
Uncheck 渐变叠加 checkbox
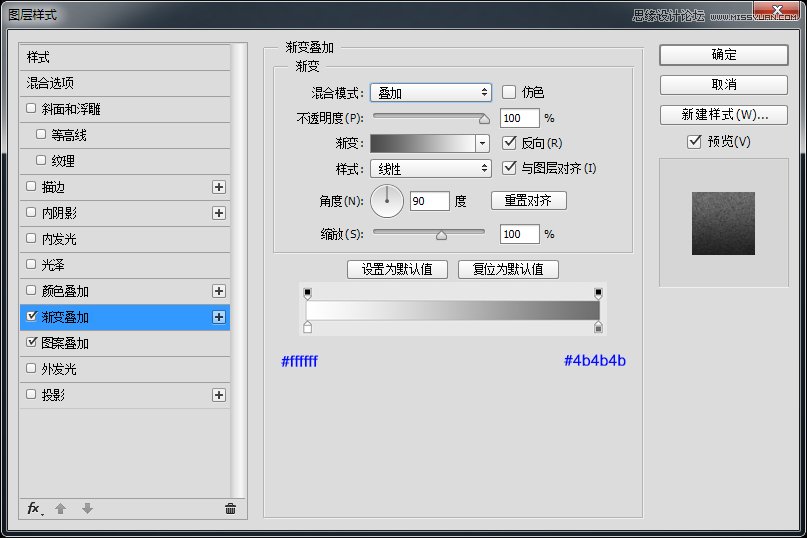(x=32, y=316)
